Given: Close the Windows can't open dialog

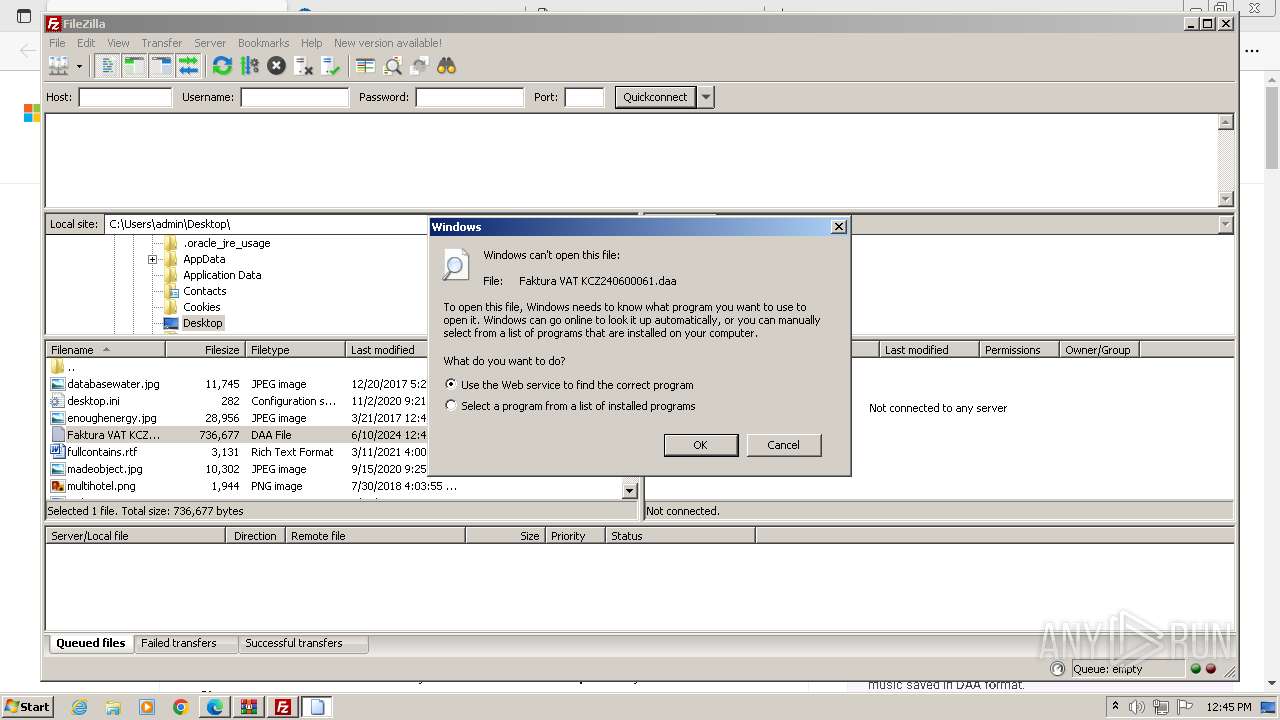Looking at the screenshot, I should pos(838,227).
